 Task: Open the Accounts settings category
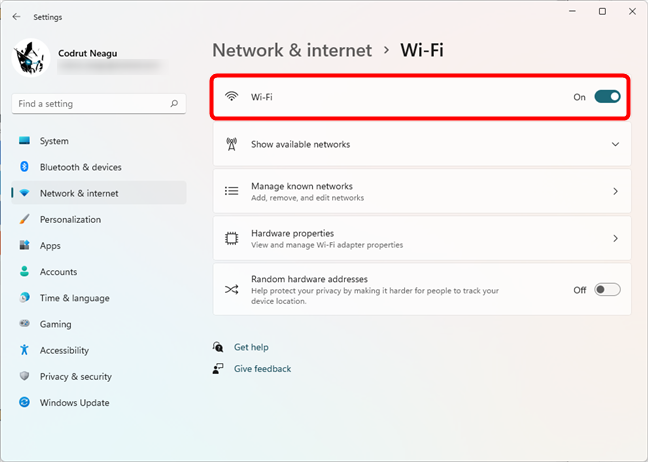point(99,271)
